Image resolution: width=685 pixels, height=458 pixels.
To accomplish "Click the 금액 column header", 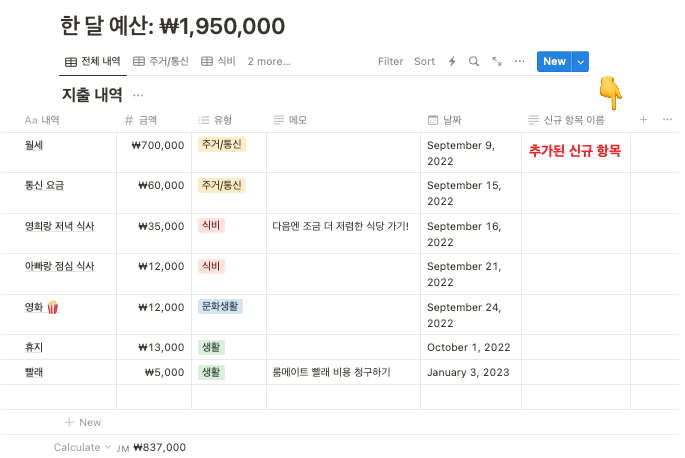I will (x=141, y=120).
